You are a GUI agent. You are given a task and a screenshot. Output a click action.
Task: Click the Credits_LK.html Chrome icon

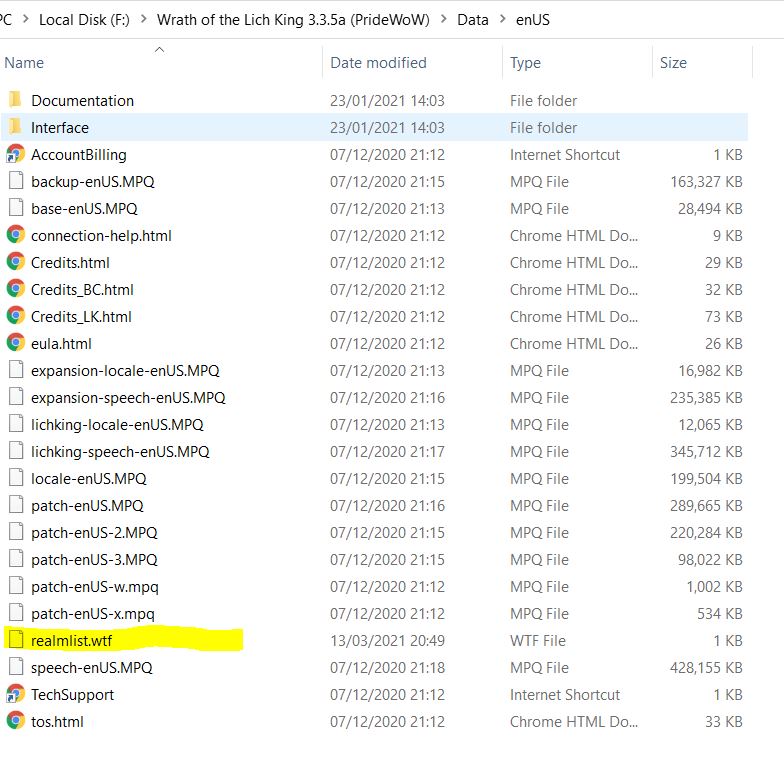pos(16,316)
